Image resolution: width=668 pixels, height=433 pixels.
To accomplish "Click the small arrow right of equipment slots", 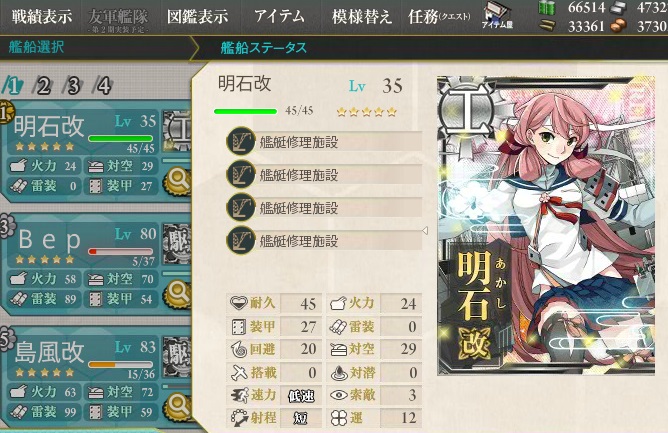I will (x=425, y=231).
